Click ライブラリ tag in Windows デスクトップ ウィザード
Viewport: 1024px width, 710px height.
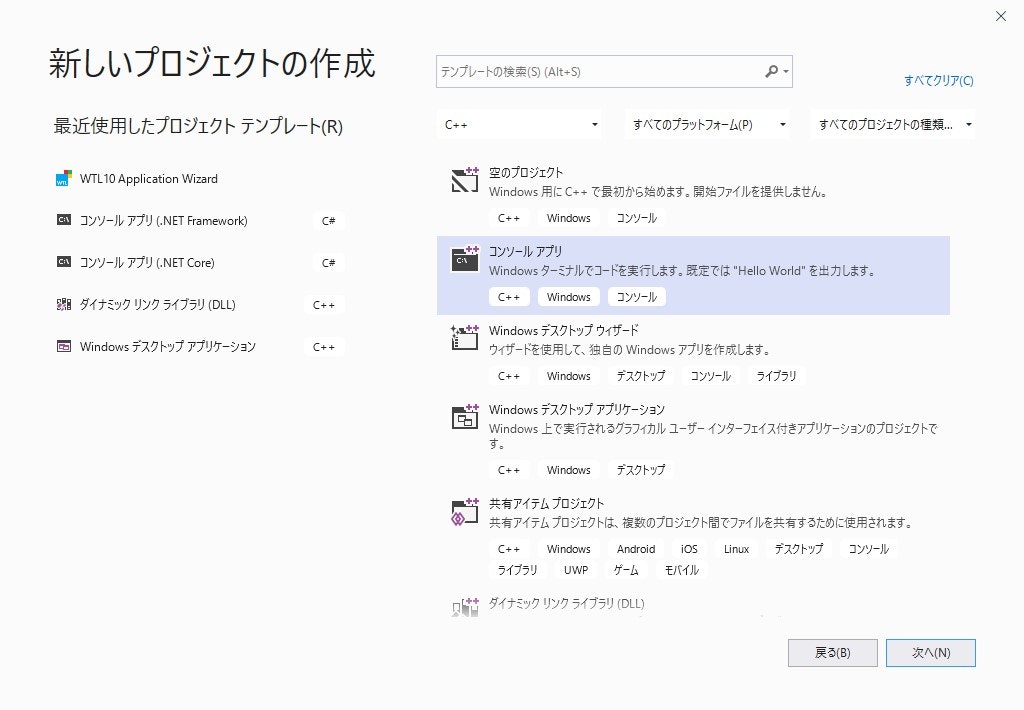click(x=776, y=376)
